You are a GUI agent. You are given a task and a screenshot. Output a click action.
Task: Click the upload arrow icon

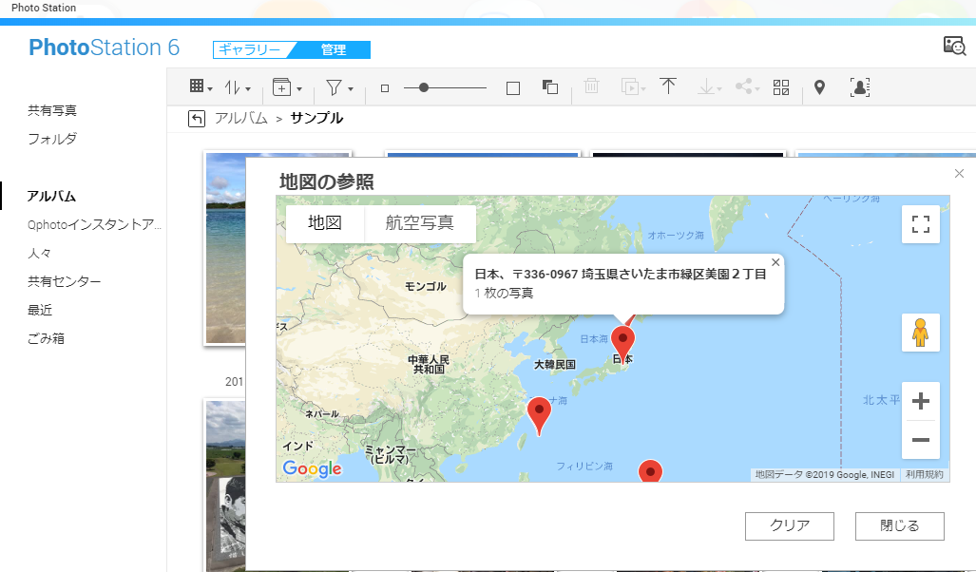click(668, 87)
